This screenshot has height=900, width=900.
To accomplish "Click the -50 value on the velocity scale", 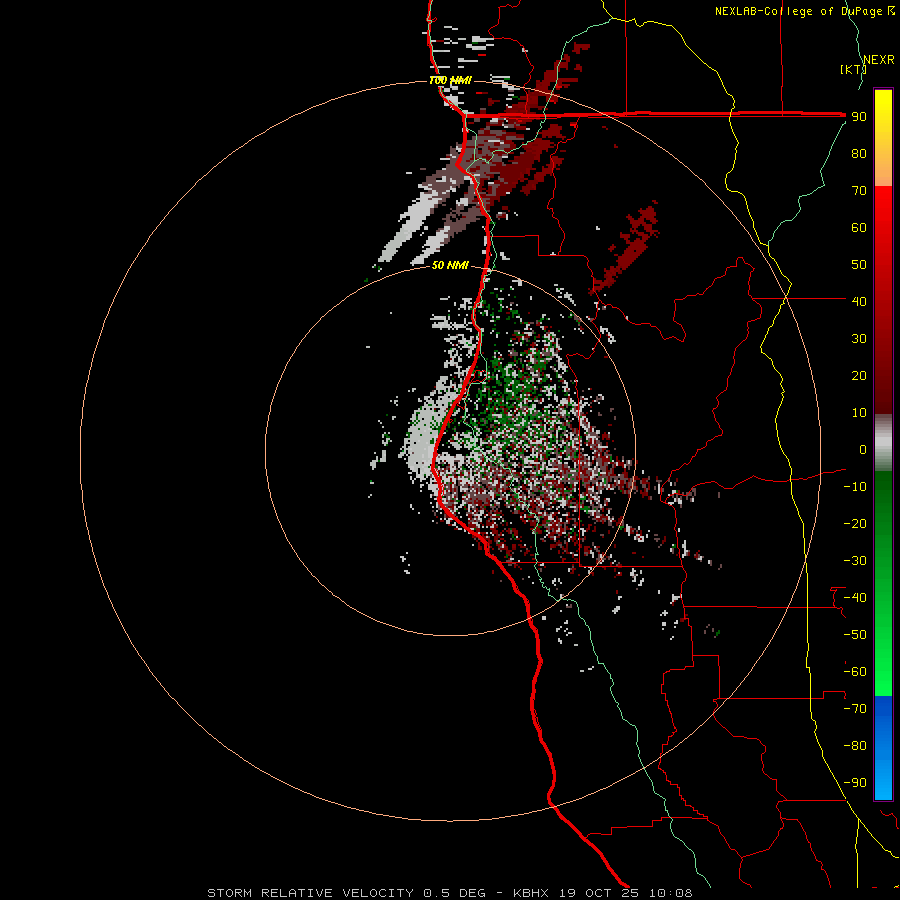I will 855,635.
